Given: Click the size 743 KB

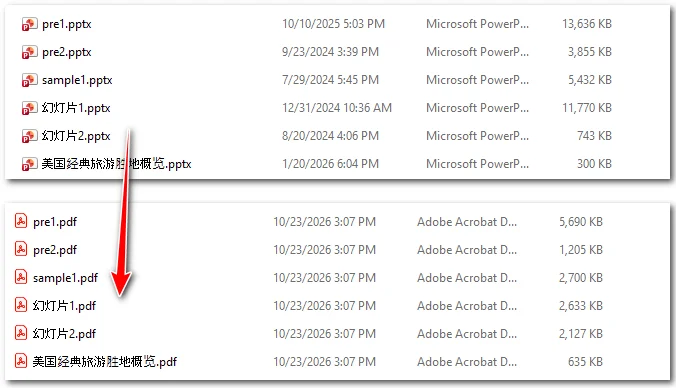Looking at the screenshot, I should tap(595, 136).
